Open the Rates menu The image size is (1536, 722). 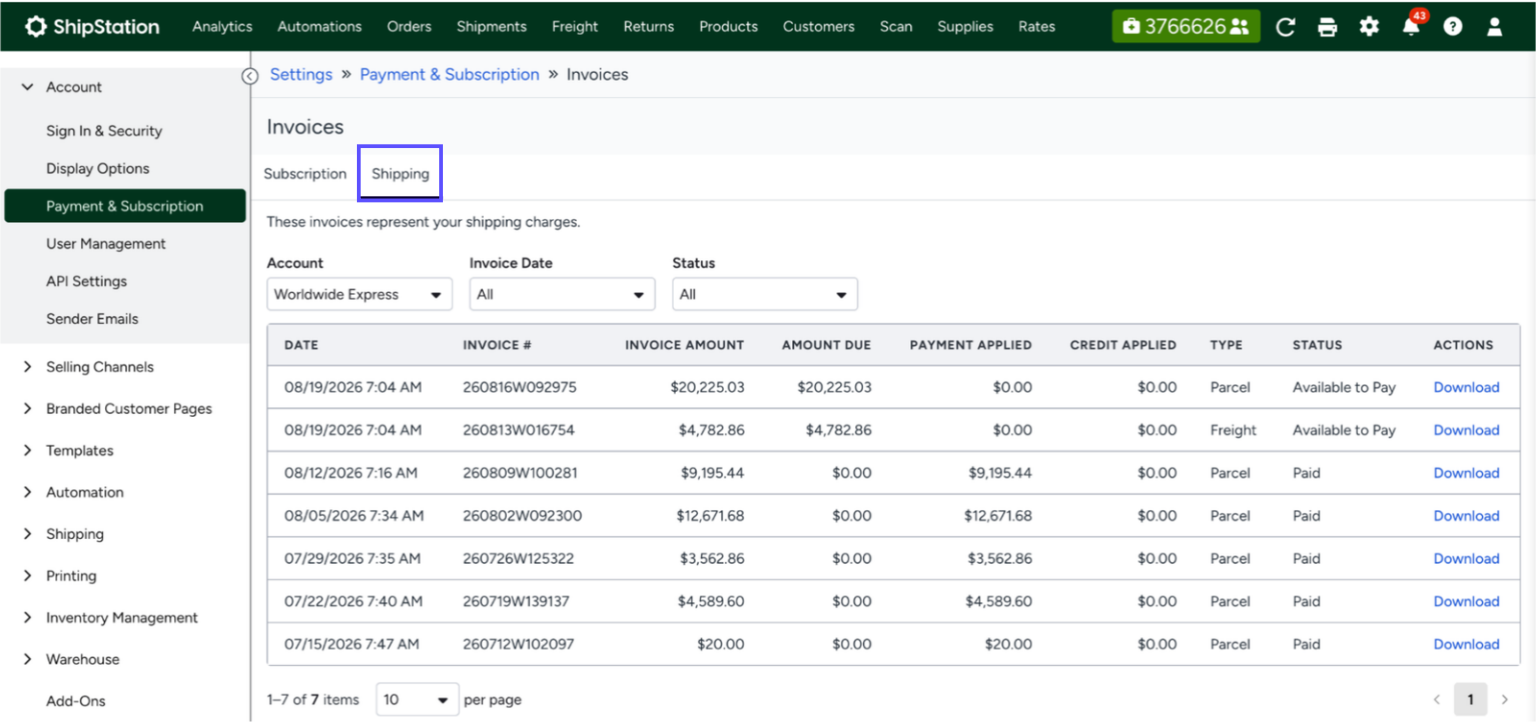pos(1037,27)
